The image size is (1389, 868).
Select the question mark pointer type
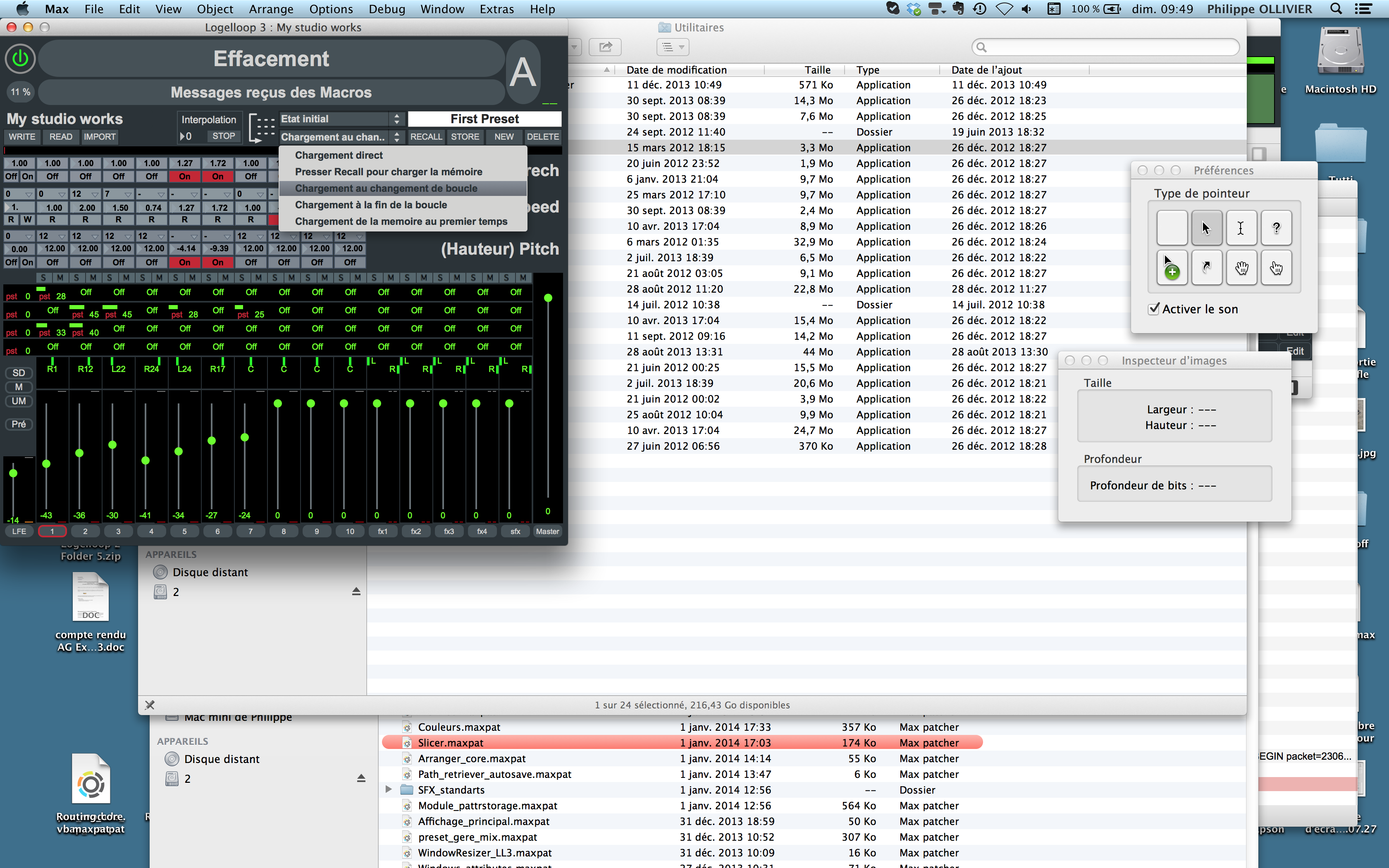pos(1277,228)
